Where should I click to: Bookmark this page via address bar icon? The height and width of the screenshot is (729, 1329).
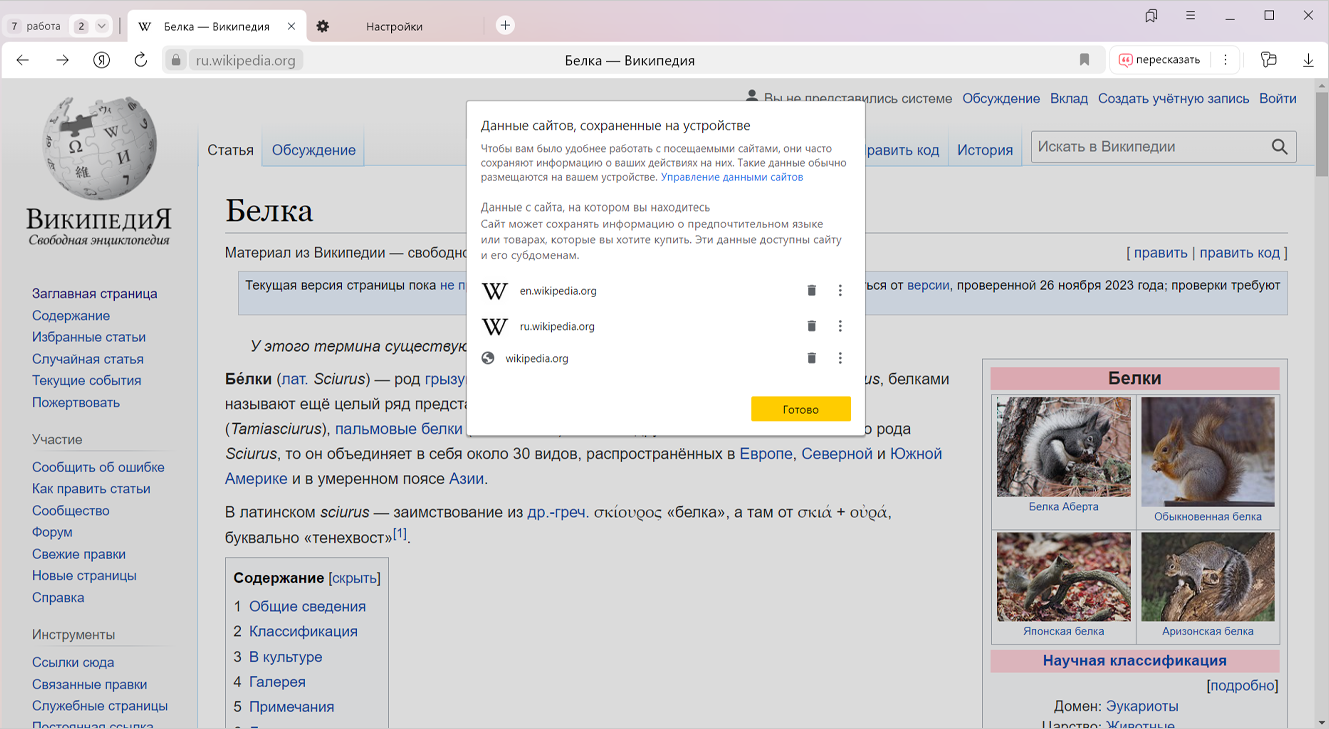coord(1084,60)
